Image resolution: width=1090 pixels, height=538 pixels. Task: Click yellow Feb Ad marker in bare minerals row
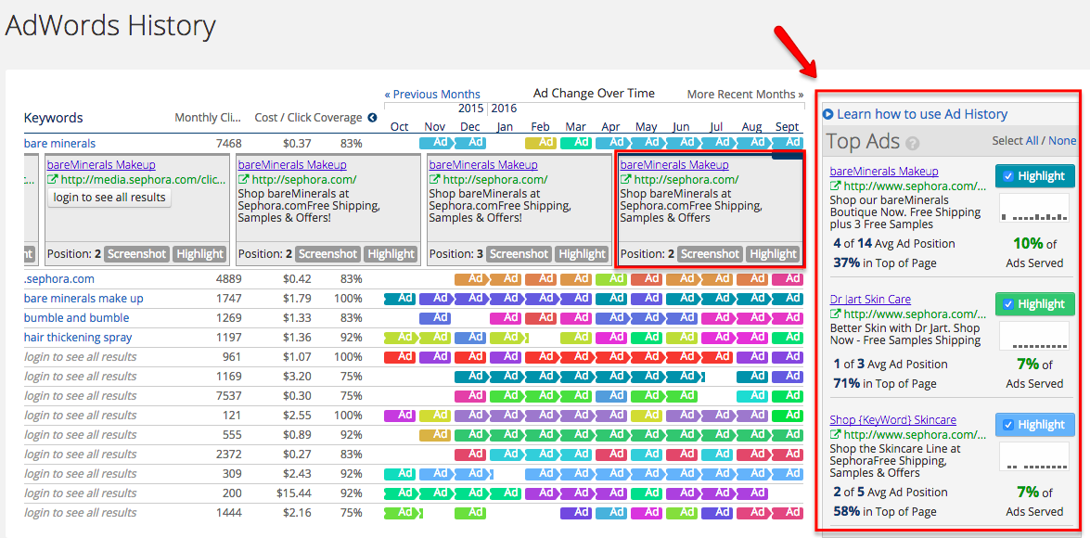[x=542, y=143]
